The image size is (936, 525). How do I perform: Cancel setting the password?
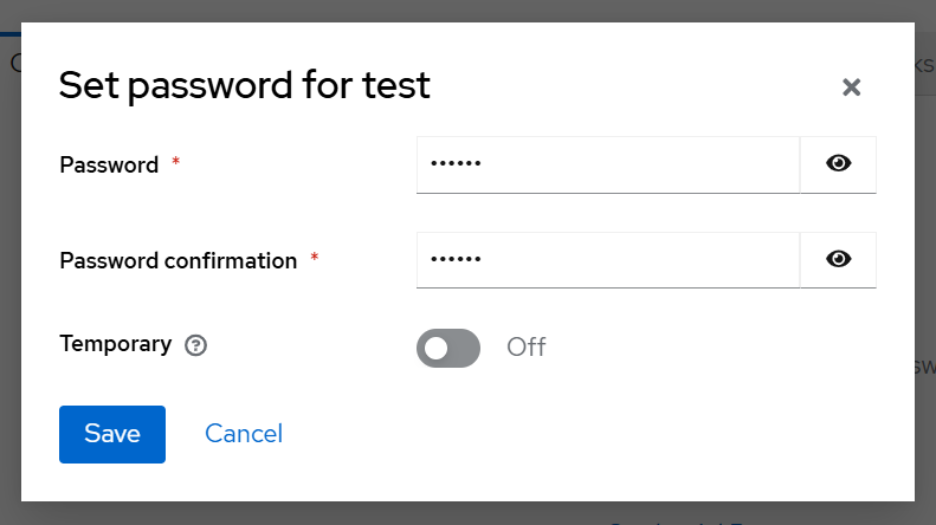click(x=244, y=434)
